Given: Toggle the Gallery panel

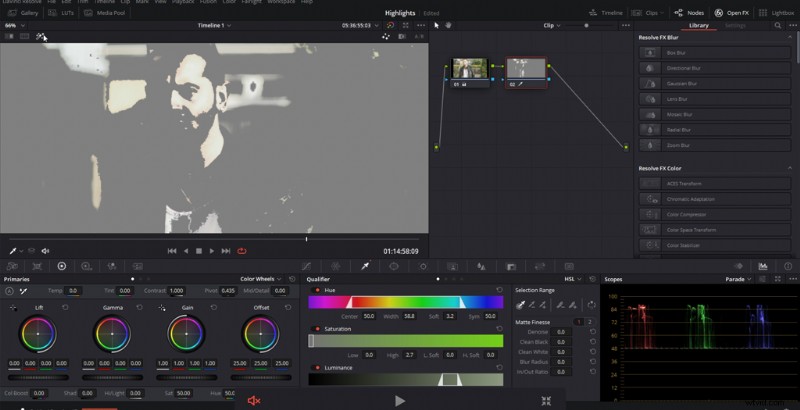Looking at the screenshot, I should tap(23, 13).
